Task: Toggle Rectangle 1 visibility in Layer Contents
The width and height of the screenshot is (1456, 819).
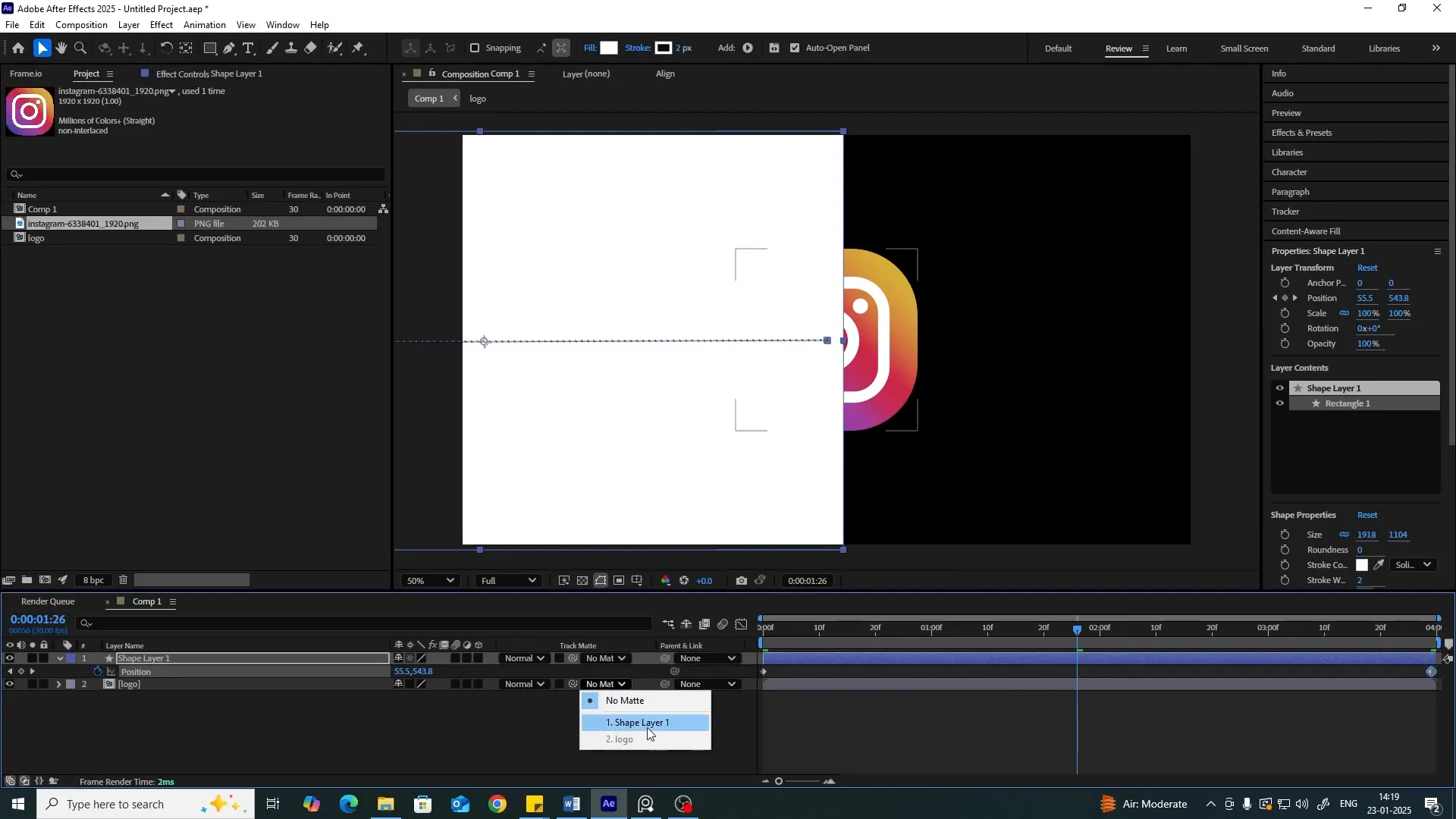Action: click(x=1280, y=403)
